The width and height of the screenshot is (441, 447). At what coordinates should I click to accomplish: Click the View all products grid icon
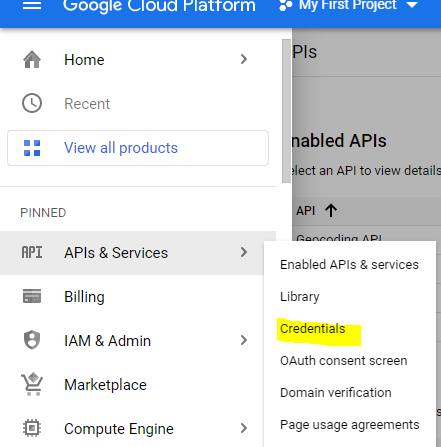(32, 148)
